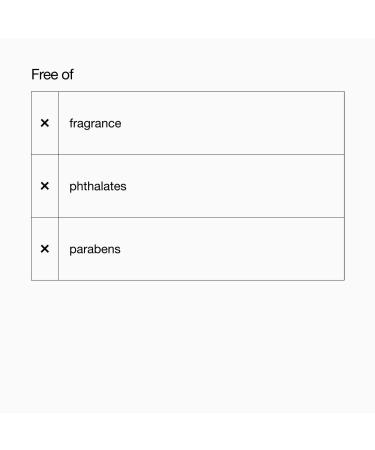Choose the parabens label text
375x450 pixels.
coord(95,250)
